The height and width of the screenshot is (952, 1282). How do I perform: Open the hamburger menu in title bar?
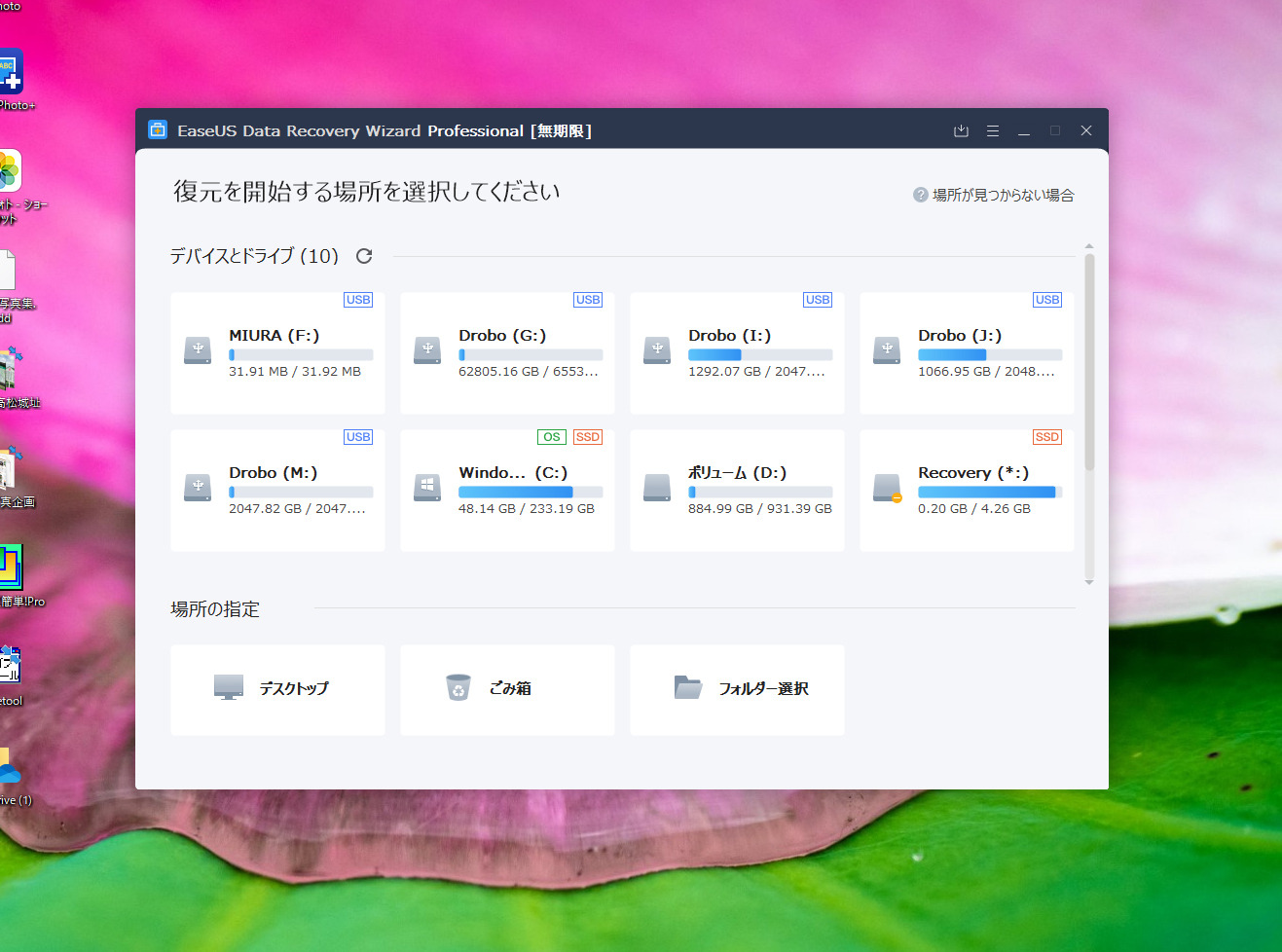[993, 130]
